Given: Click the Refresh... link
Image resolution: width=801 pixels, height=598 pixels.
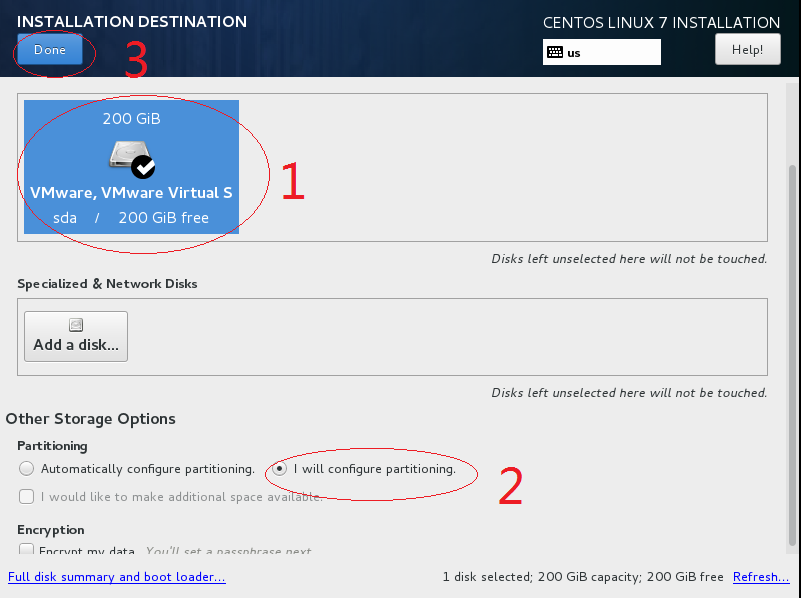Looking at the screenshot, I should 761,577.
